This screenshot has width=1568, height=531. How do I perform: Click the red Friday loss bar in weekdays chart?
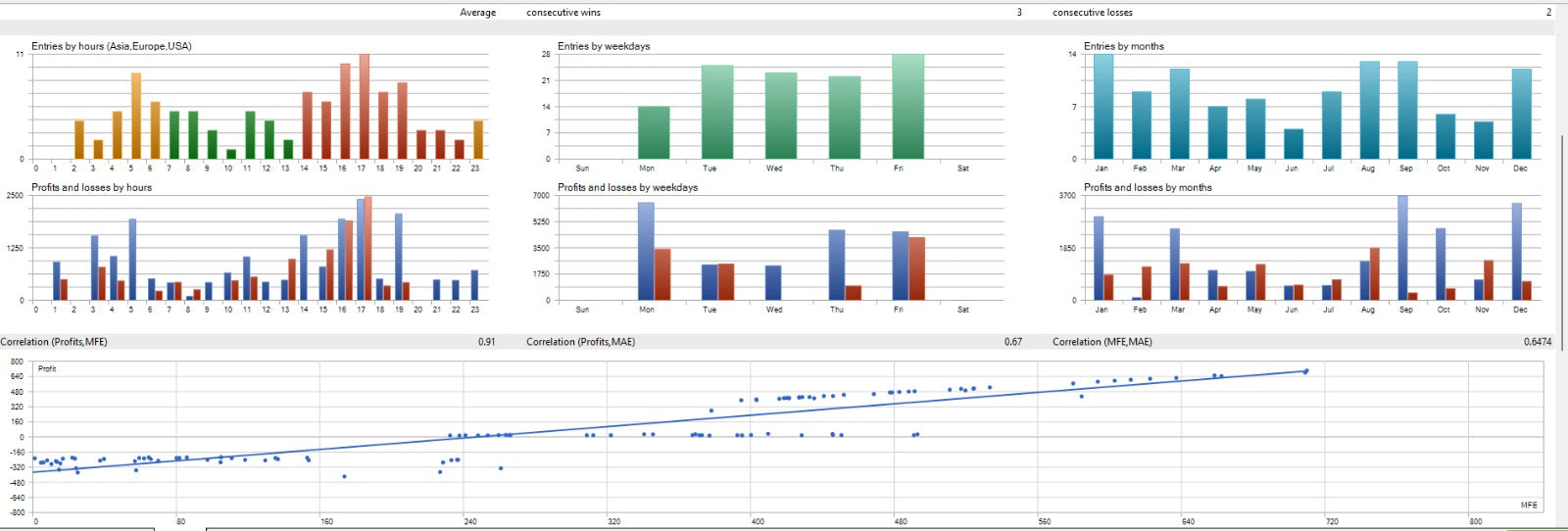pos(916,268)
